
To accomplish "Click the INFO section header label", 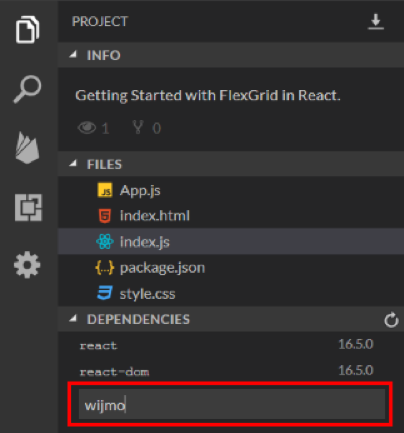I will click(x=103, y=55).
